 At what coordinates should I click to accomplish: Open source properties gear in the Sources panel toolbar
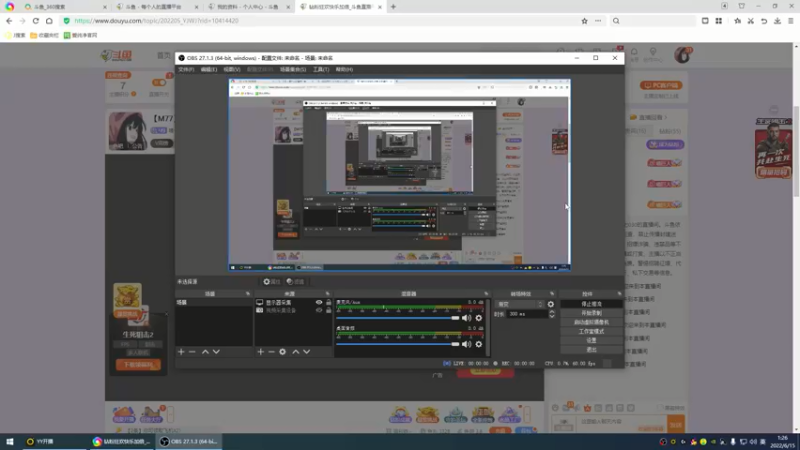point(283,352)
